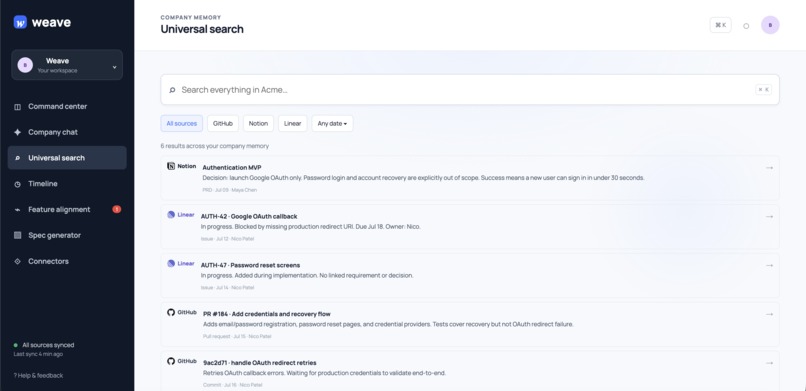
Task: Click Issue · Jul 14 · Nico Patel metadata
Action: coord(227,288)
